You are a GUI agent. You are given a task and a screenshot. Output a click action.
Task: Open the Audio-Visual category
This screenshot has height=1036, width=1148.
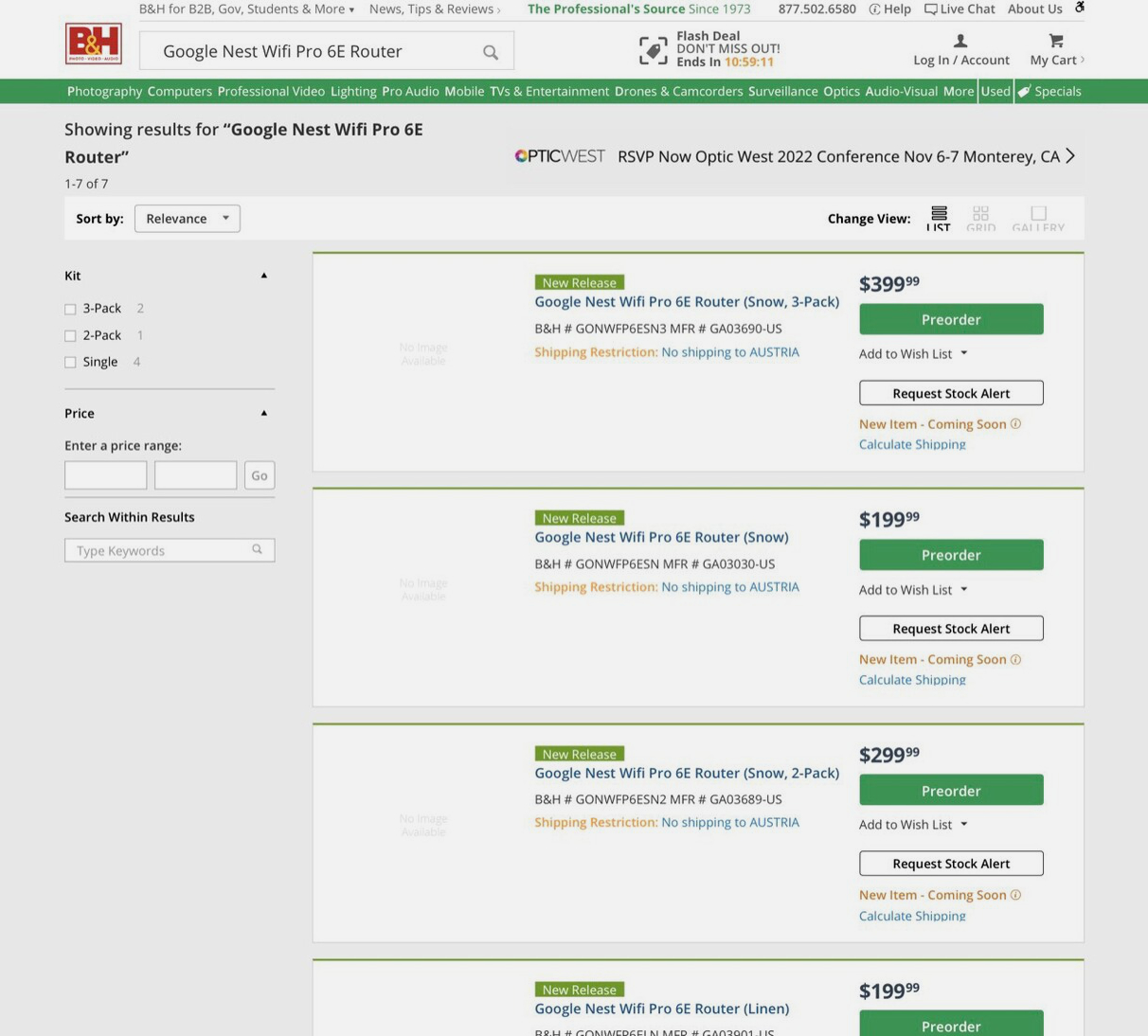[901, 91]
